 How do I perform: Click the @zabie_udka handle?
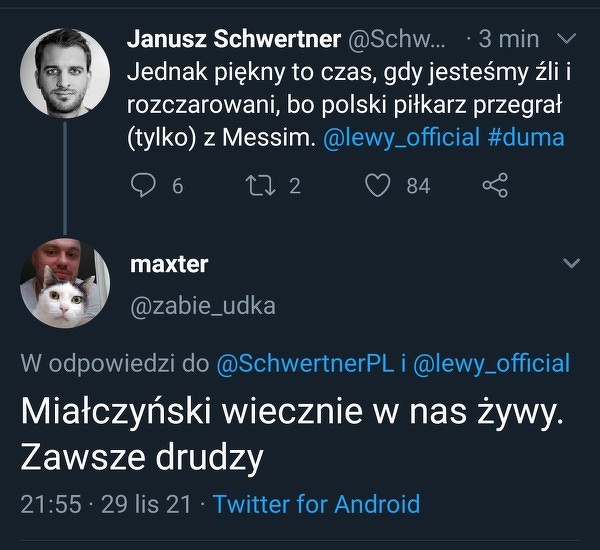(x=202, y=306)
